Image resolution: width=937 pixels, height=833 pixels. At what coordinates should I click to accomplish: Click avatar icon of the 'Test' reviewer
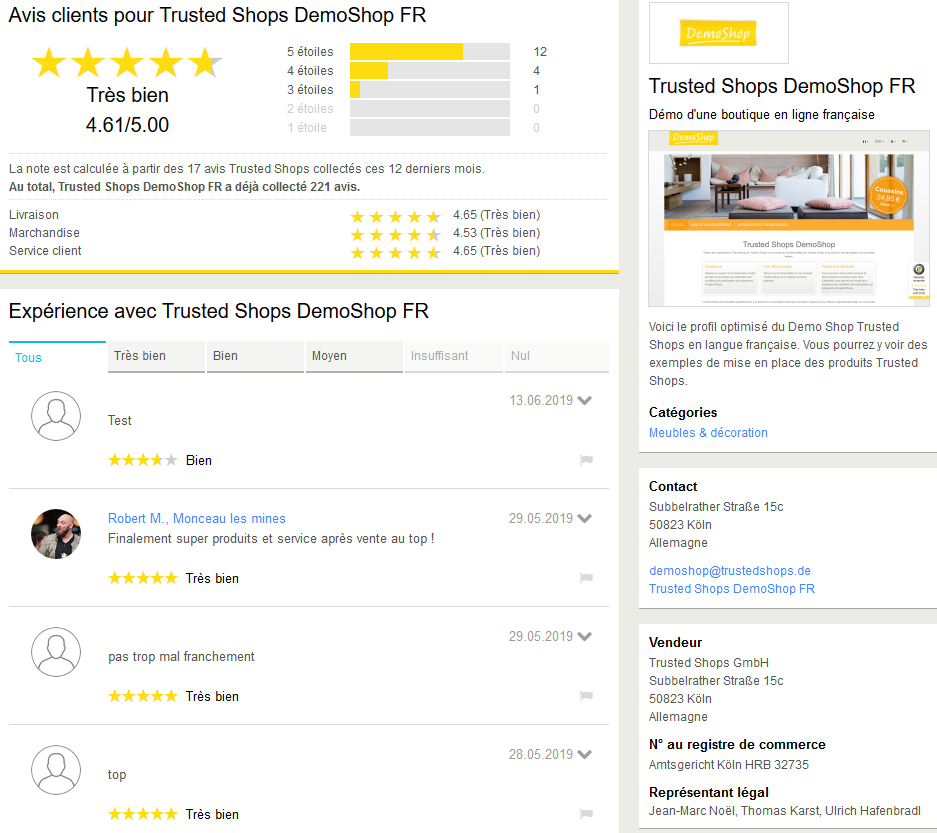point(56,416)
